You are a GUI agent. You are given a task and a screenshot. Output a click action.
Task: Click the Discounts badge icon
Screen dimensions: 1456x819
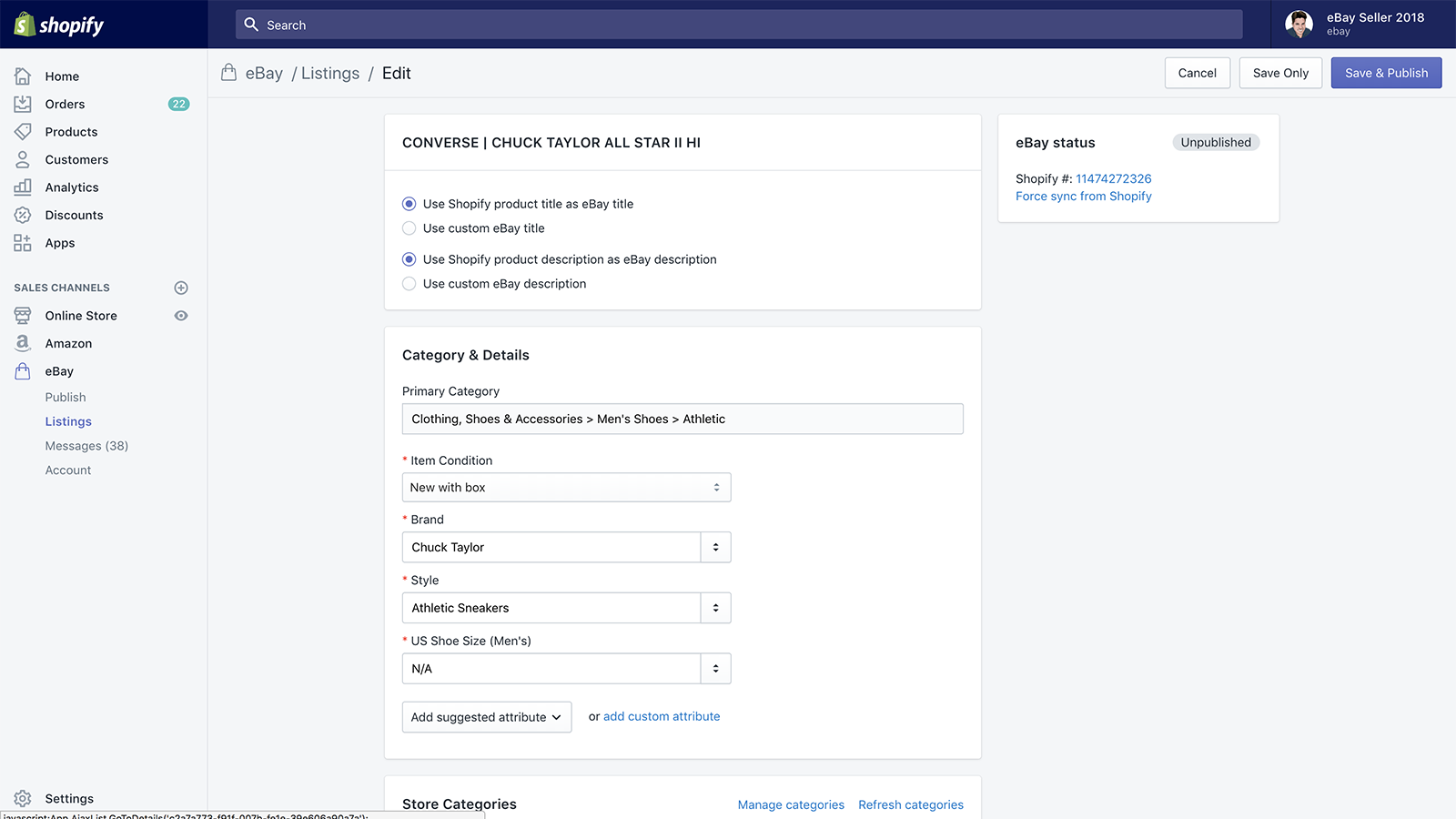(23, 215)
